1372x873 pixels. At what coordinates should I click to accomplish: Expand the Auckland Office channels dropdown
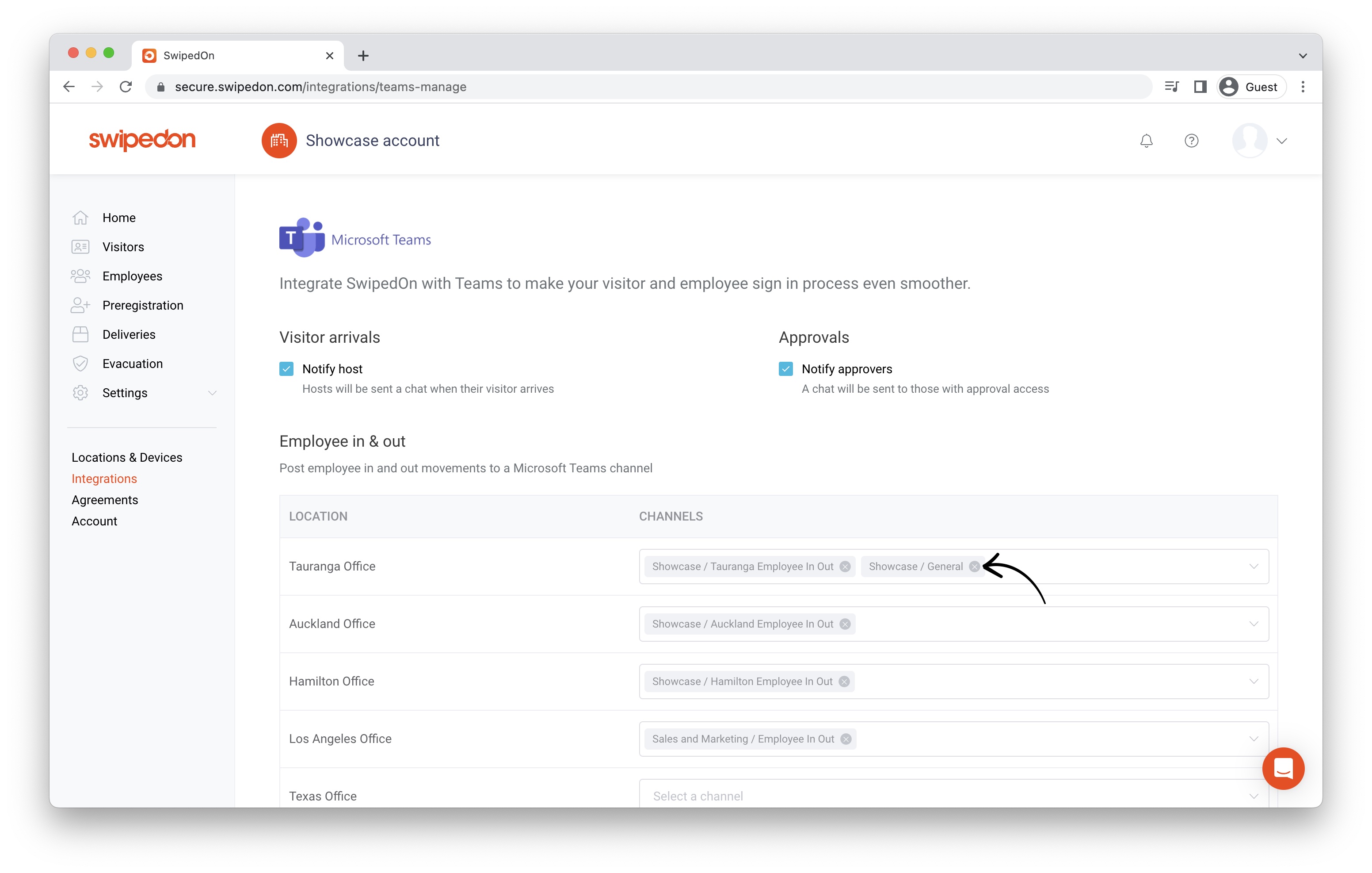pos(1254,624)
